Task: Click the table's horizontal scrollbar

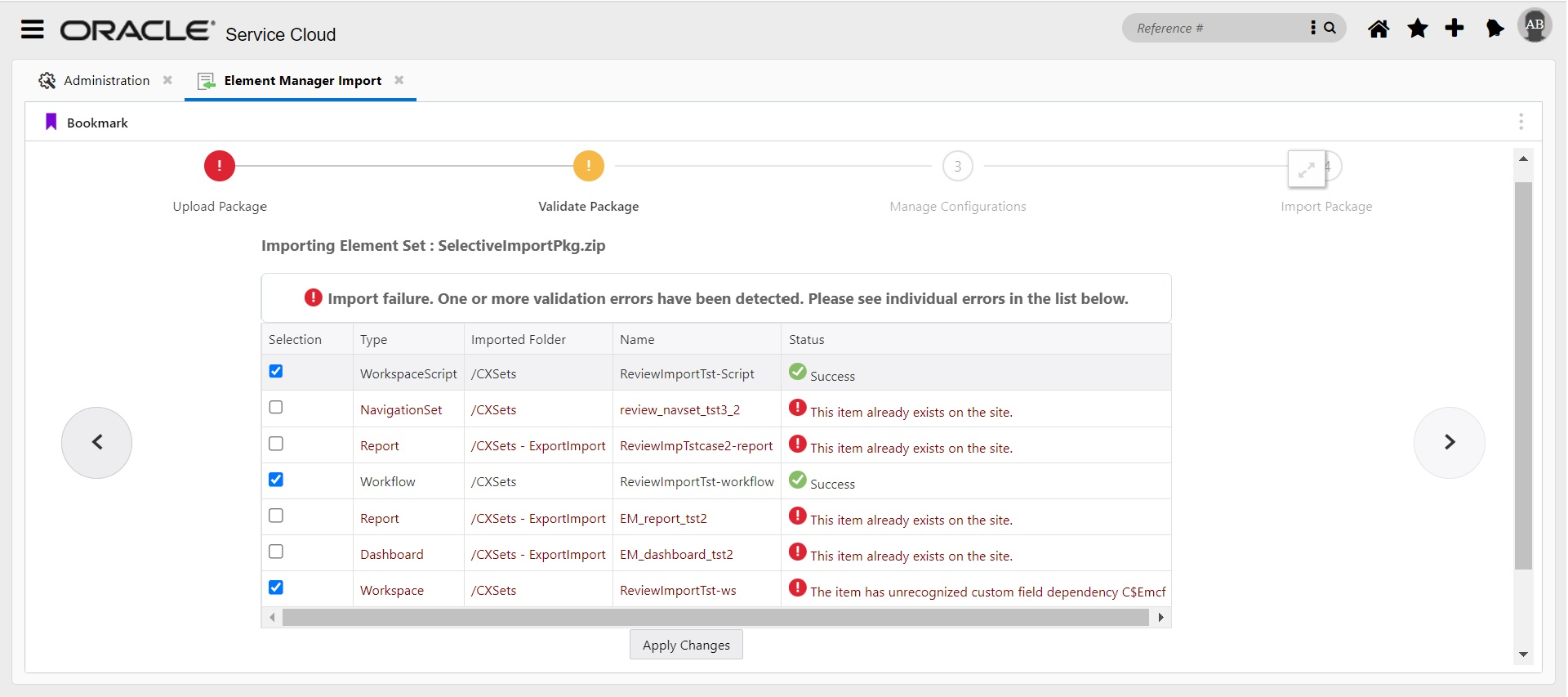Action: [715, 618]
